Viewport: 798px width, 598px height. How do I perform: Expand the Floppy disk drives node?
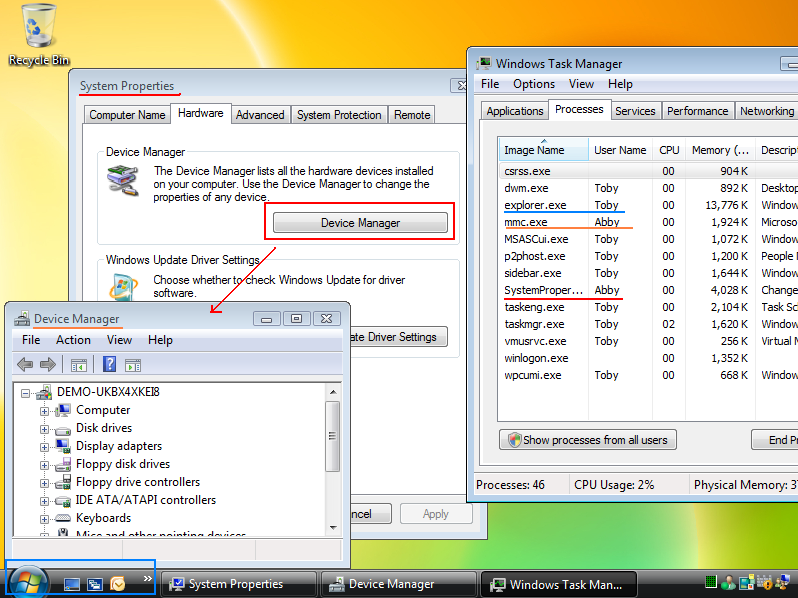(x=44, y=465)
